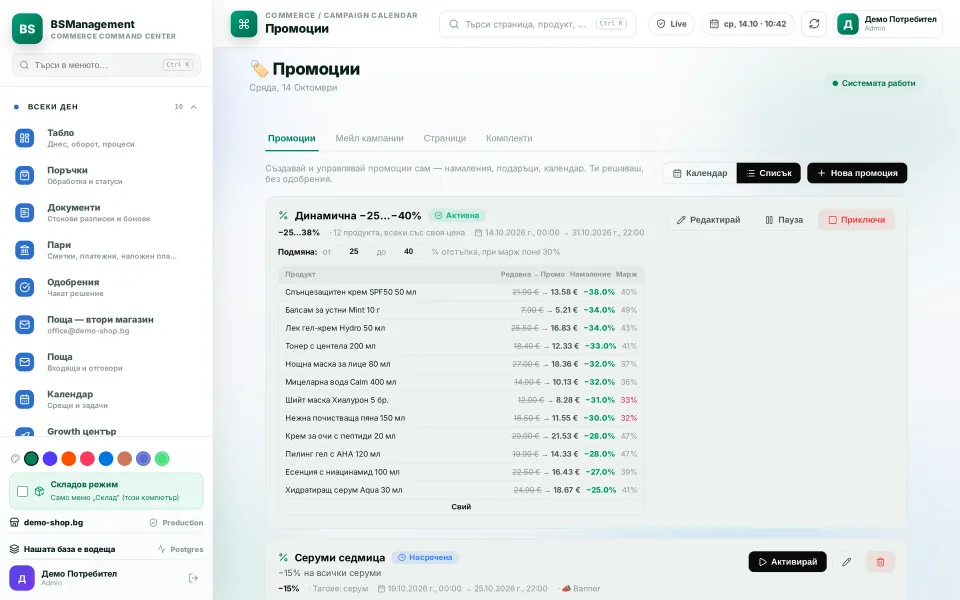Click the theme palette icon

point(15,459)
